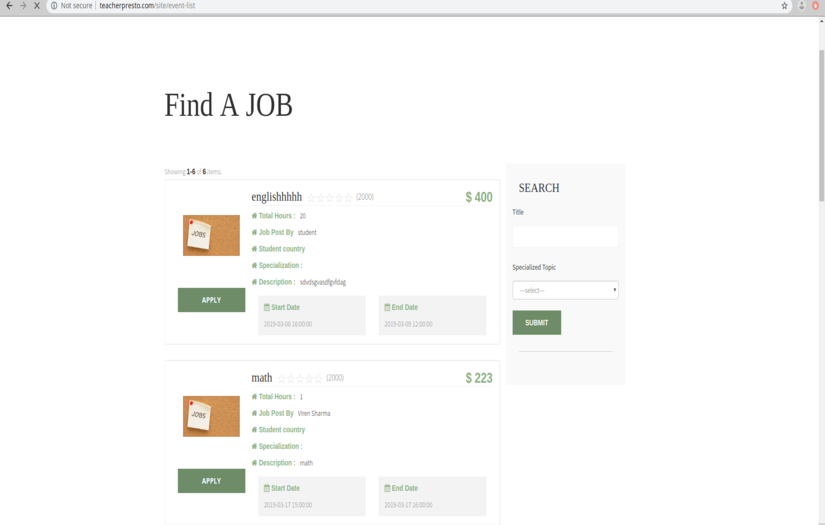Click the Find A JOB heading

[x=228, y=105]
